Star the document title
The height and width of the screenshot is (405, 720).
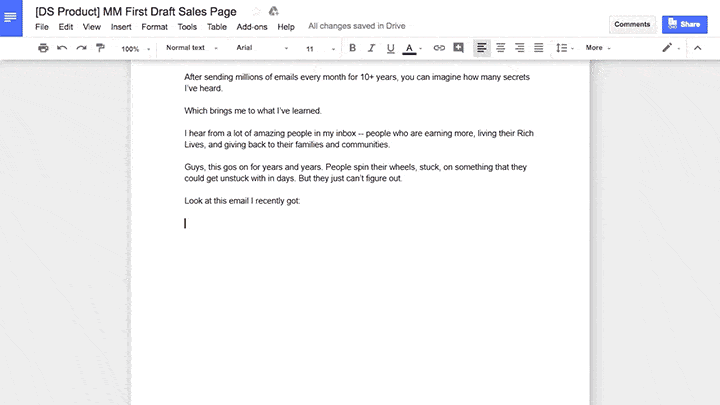coord(256,11)
